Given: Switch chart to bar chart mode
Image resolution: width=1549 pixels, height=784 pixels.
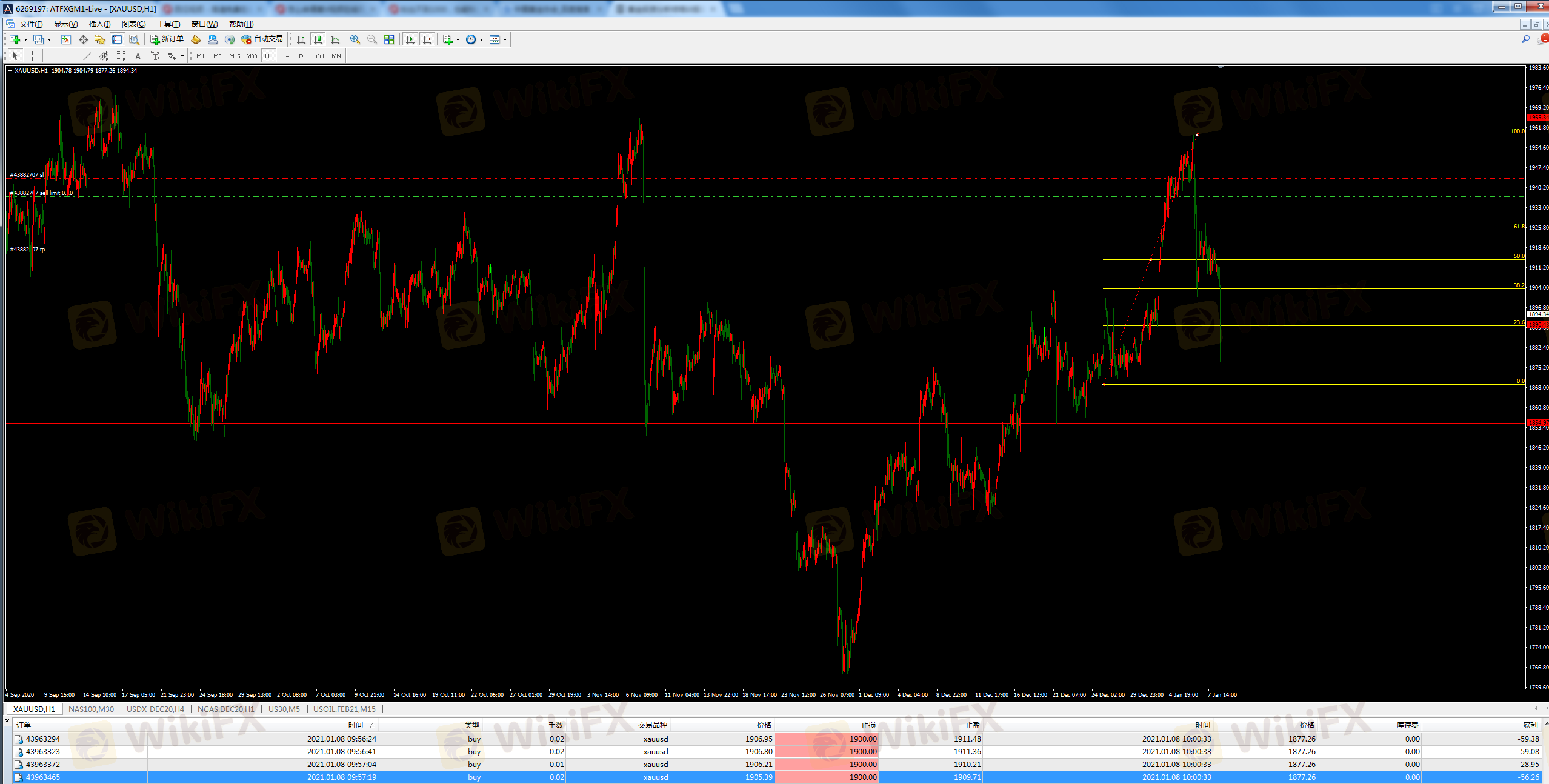Looking at the screenshot, I should (x=301, y=39).
